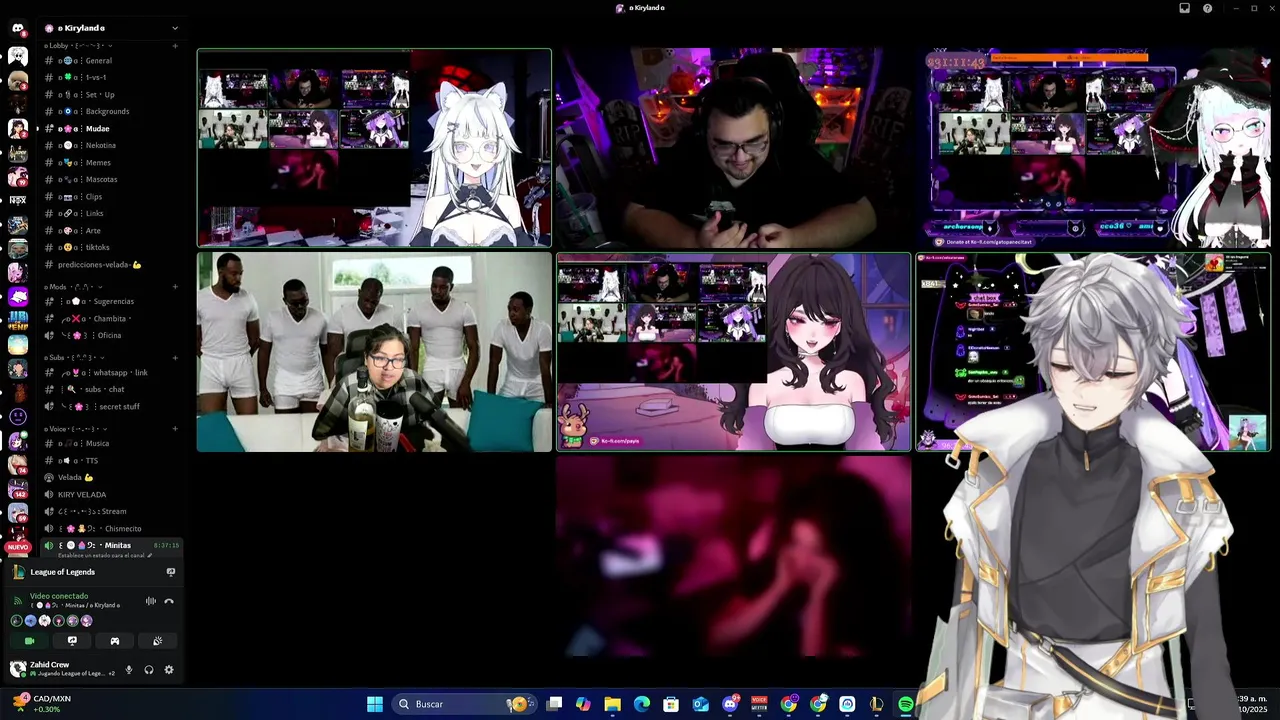The image size is (1280, 720).
Task: Toggle the camera video button
Action: [29, 641]
